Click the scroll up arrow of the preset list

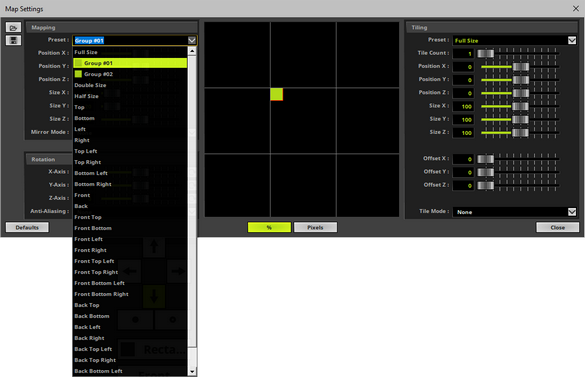coord(192,51)
